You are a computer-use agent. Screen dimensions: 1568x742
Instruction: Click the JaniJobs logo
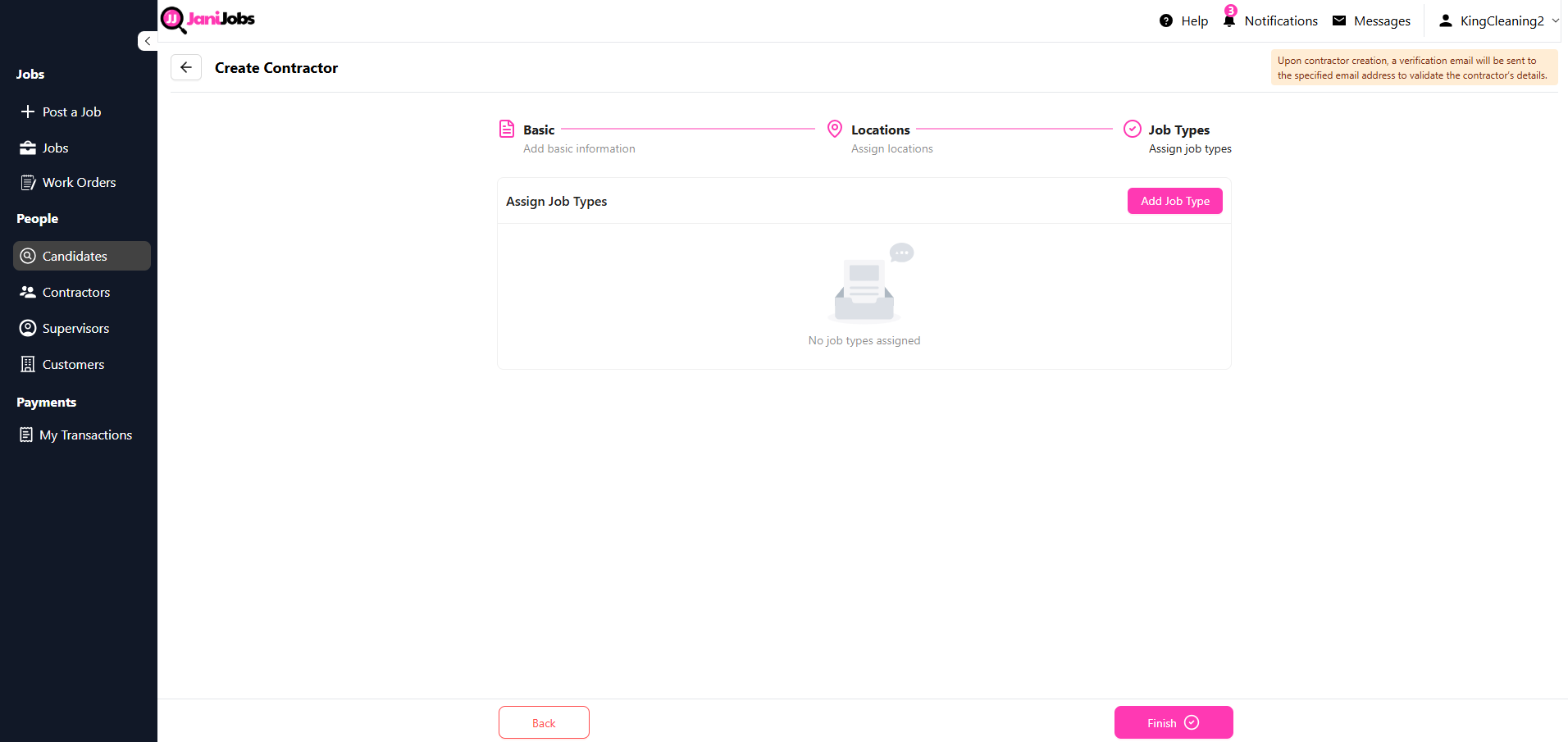[x=207, y=20]
